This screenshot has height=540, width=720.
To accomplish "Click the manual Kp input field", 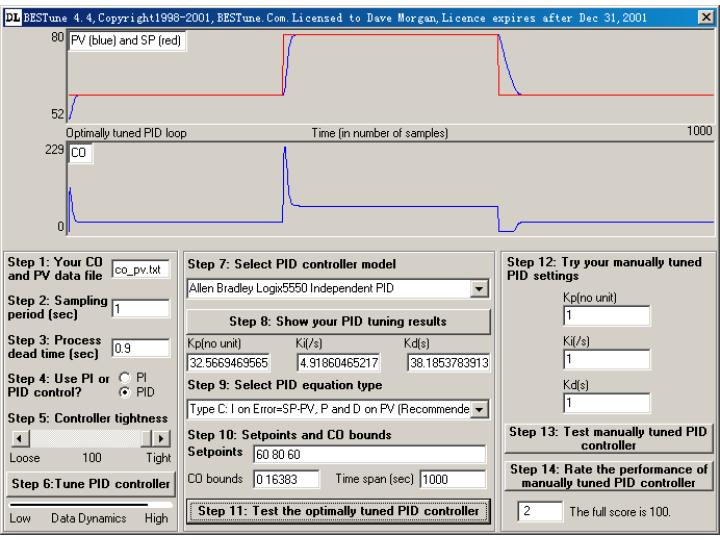I will click(x=607, y=316).
